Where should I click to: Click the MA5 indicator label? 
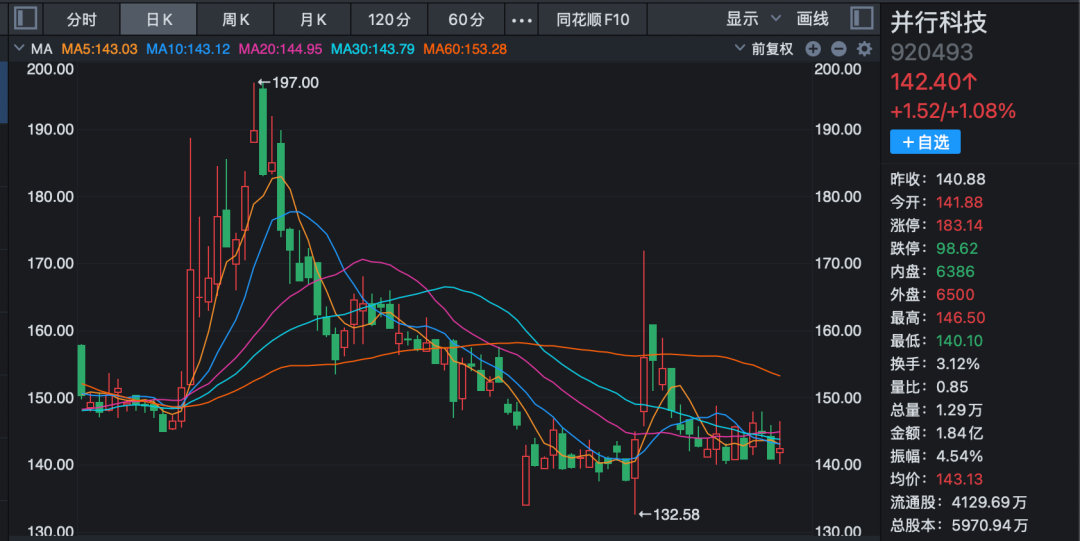pos(101,49)
